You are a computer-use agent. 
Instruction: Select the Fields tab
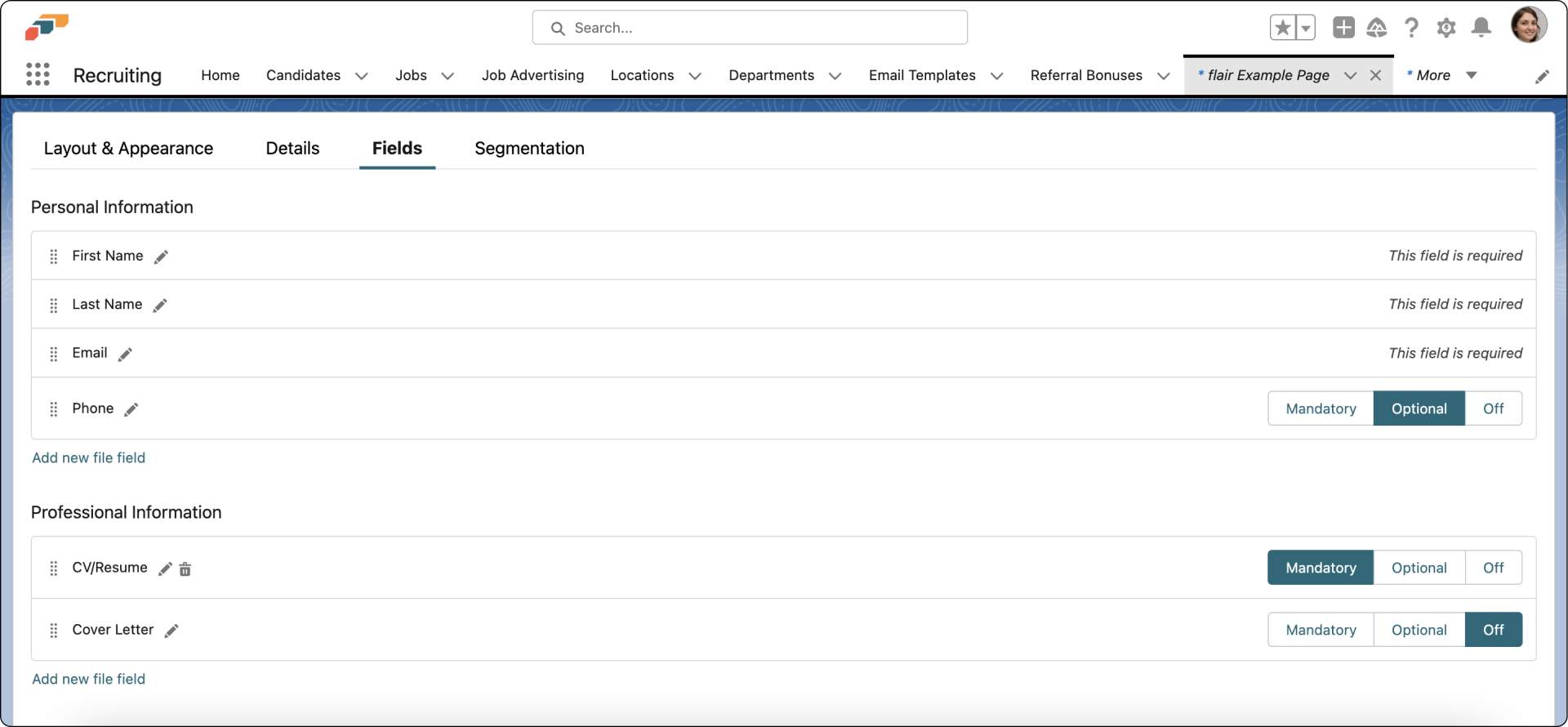pyautogui.click(x=397, y=148)
